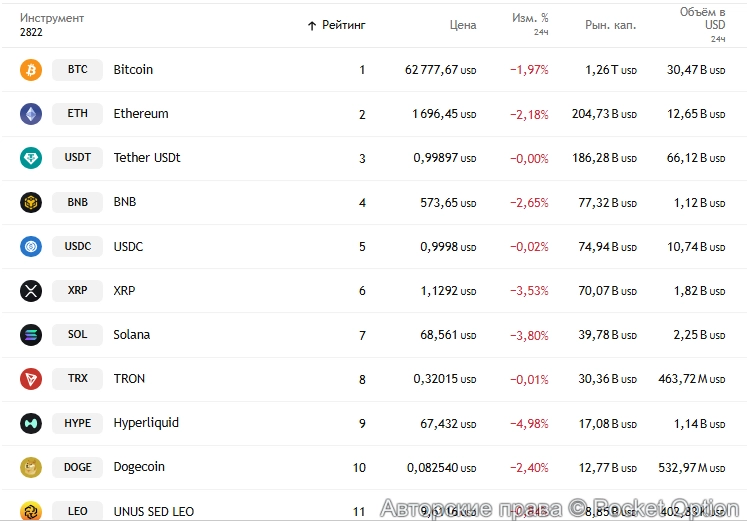Click the blue USDC coin icon

coord(31,247)
